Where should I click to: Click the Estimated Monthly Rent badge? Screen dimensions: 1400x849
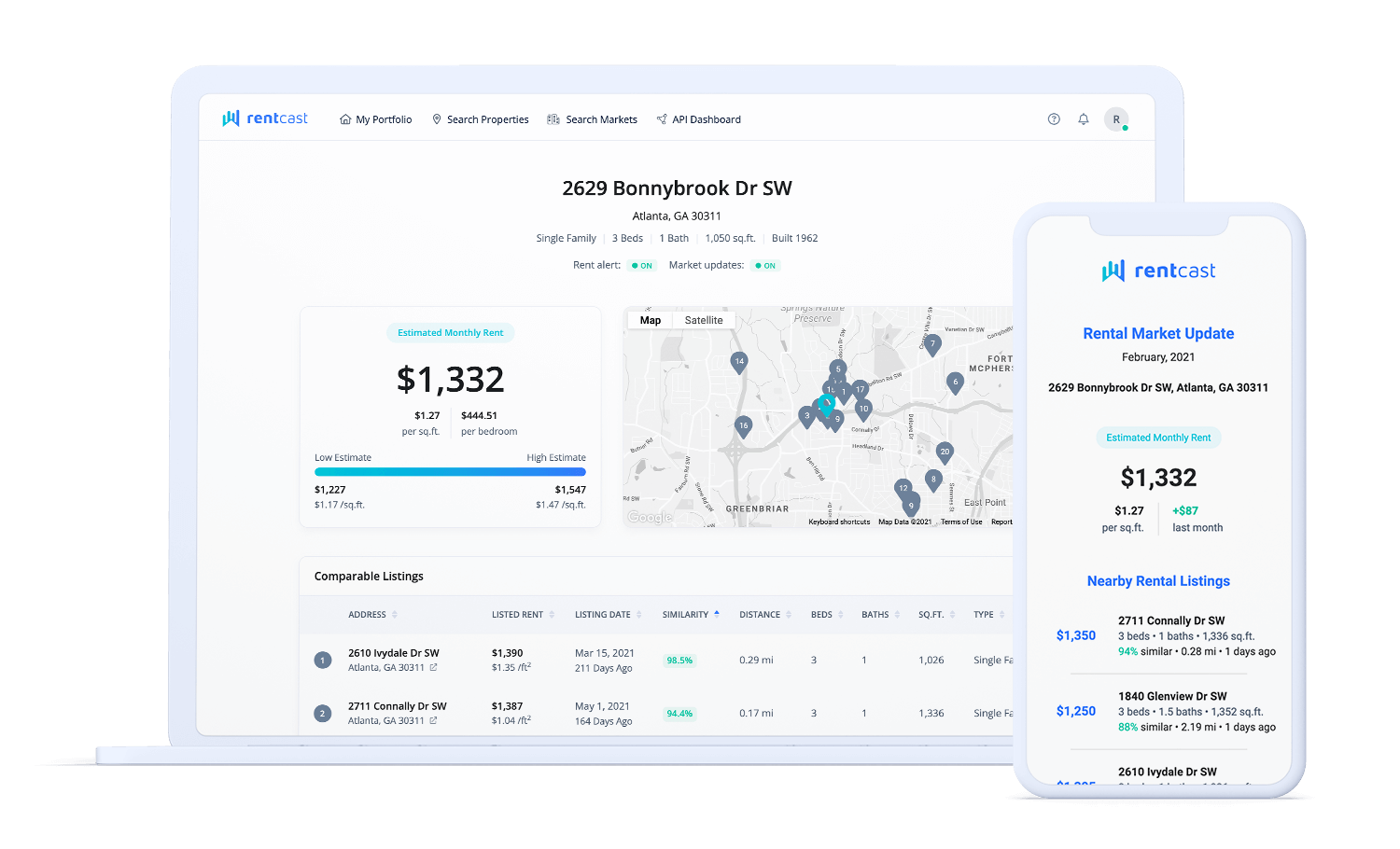click(x=450, y=332)
